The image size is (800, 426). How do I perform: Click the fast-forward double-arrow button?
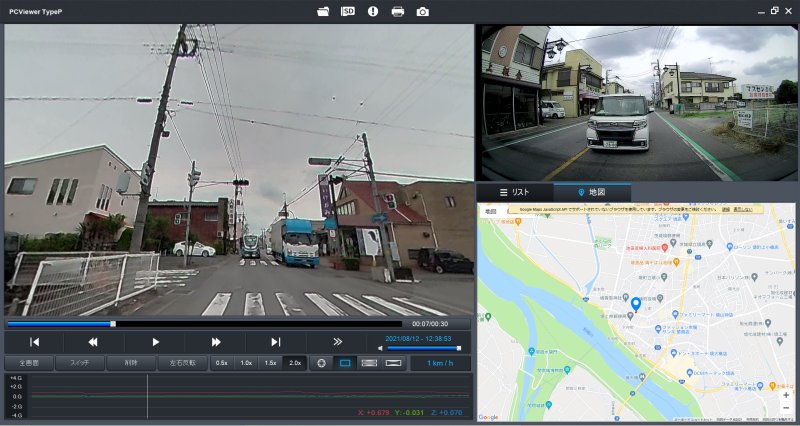point(216,342)
